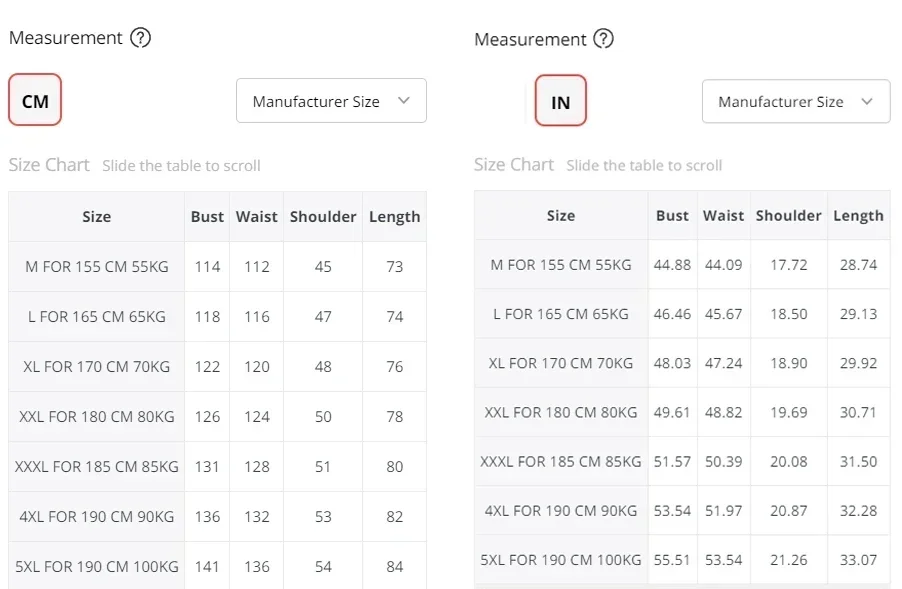This screenshot has height=589, width=902.
Task: Click left Size Chart heading text
Action: click(x=49, y=165)
